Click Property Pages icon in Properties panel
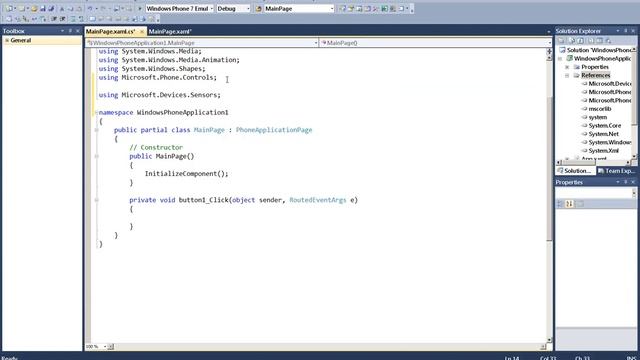Viewport: 640px width, 360px height. 580,203
